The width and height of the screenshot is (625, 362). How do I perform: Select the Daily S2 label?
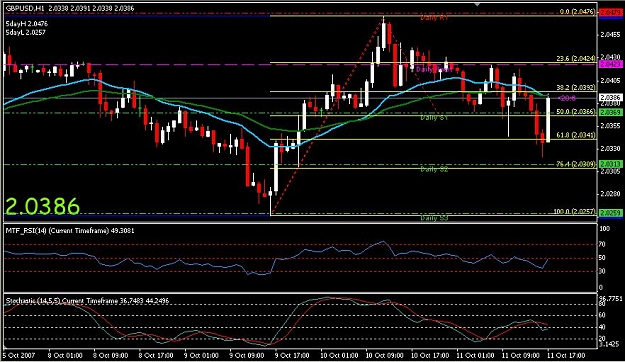[x=434, y=169]
